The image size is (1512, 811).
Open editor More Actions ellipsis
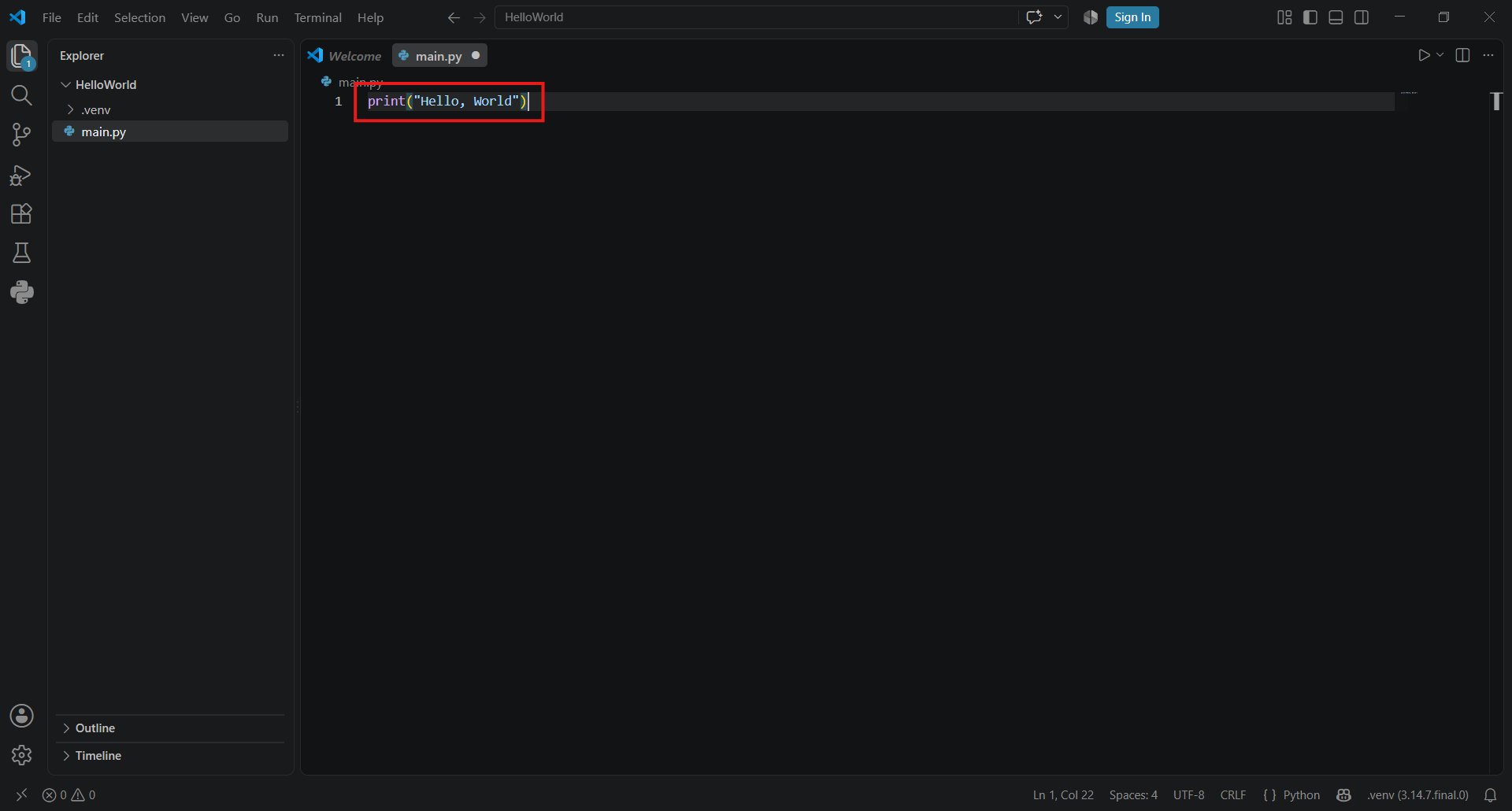pos(1488,55)
